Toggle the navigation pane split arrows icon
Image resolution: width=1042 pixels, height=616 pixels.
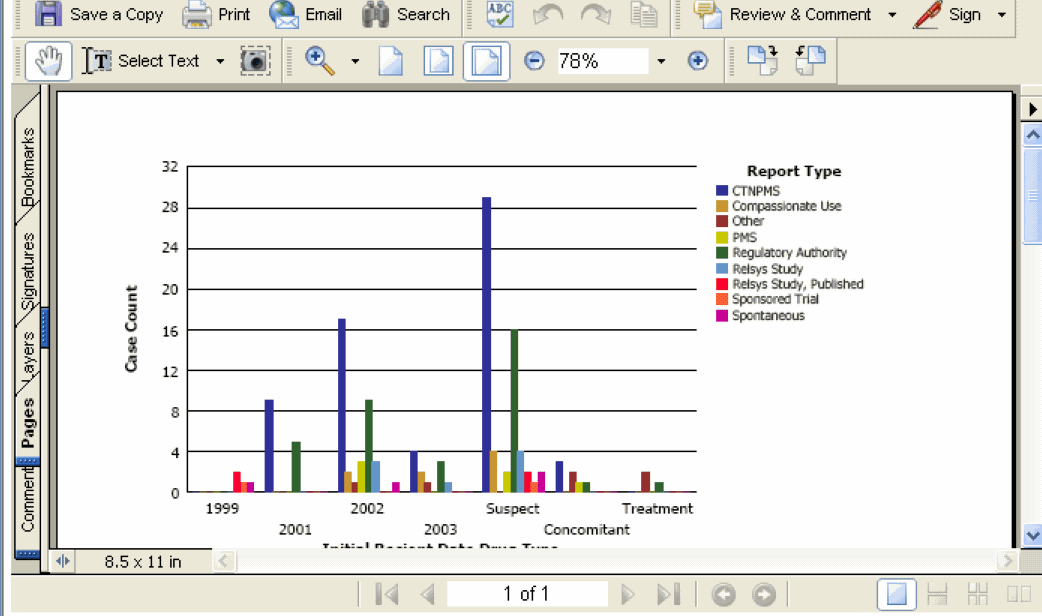tap(63, 562)
